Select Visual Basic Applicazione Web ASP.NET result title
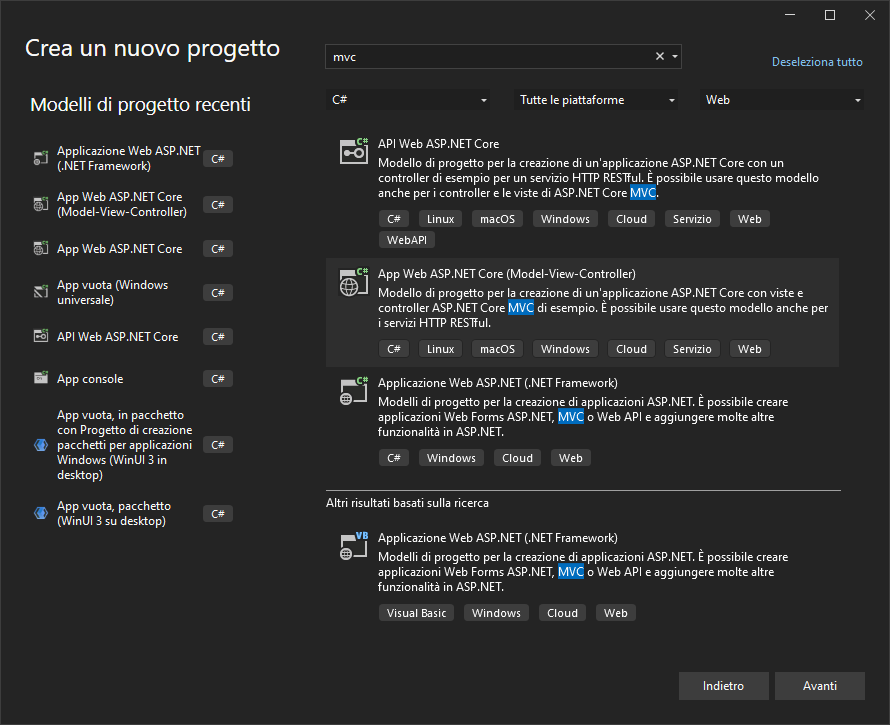890x725 pixels. pyautogui.click(x=498, y=538)
